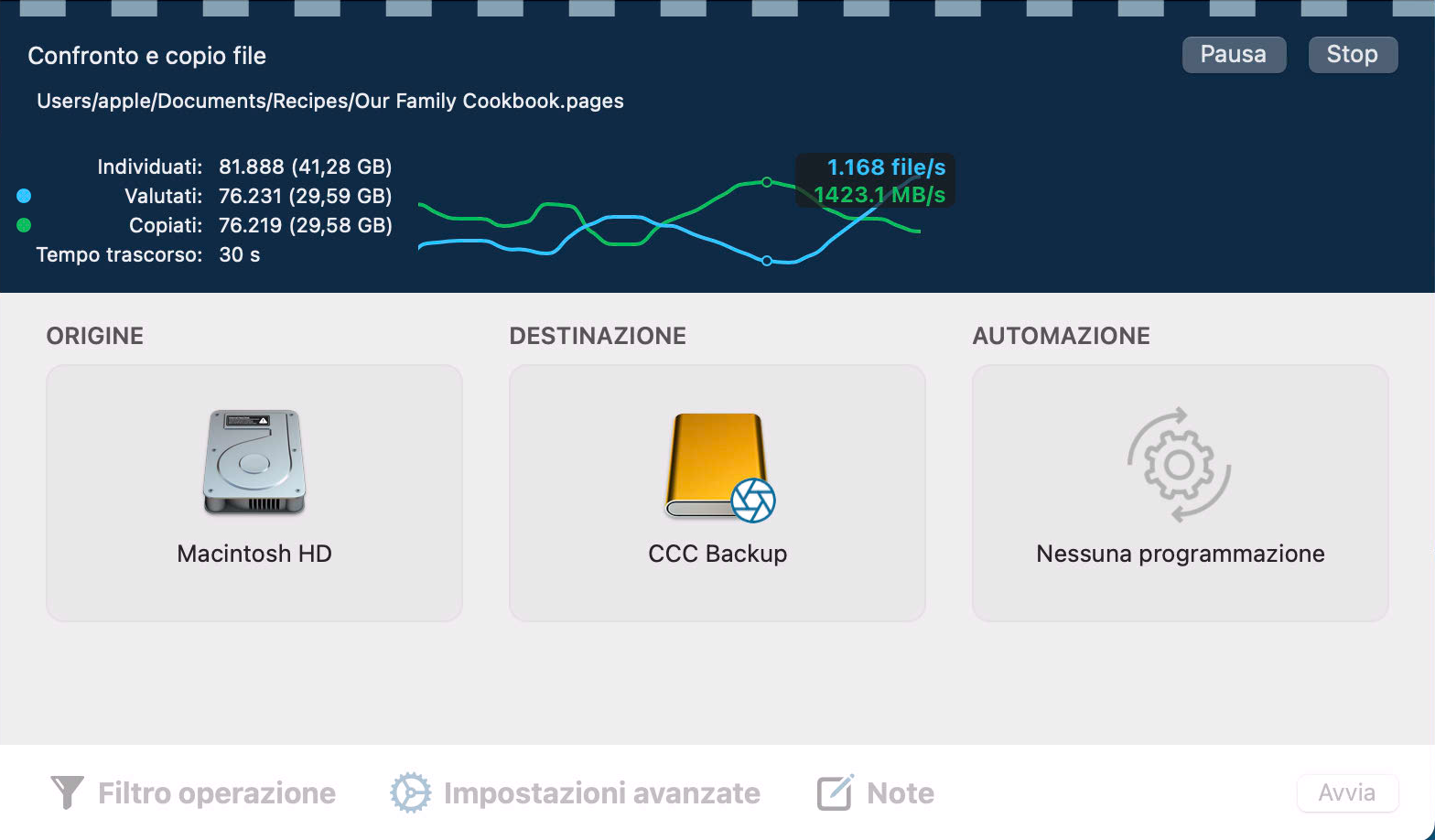Click the AUTOMAZIONE heading
This screenshot has width=1435, height=840.
(1062, 336)
